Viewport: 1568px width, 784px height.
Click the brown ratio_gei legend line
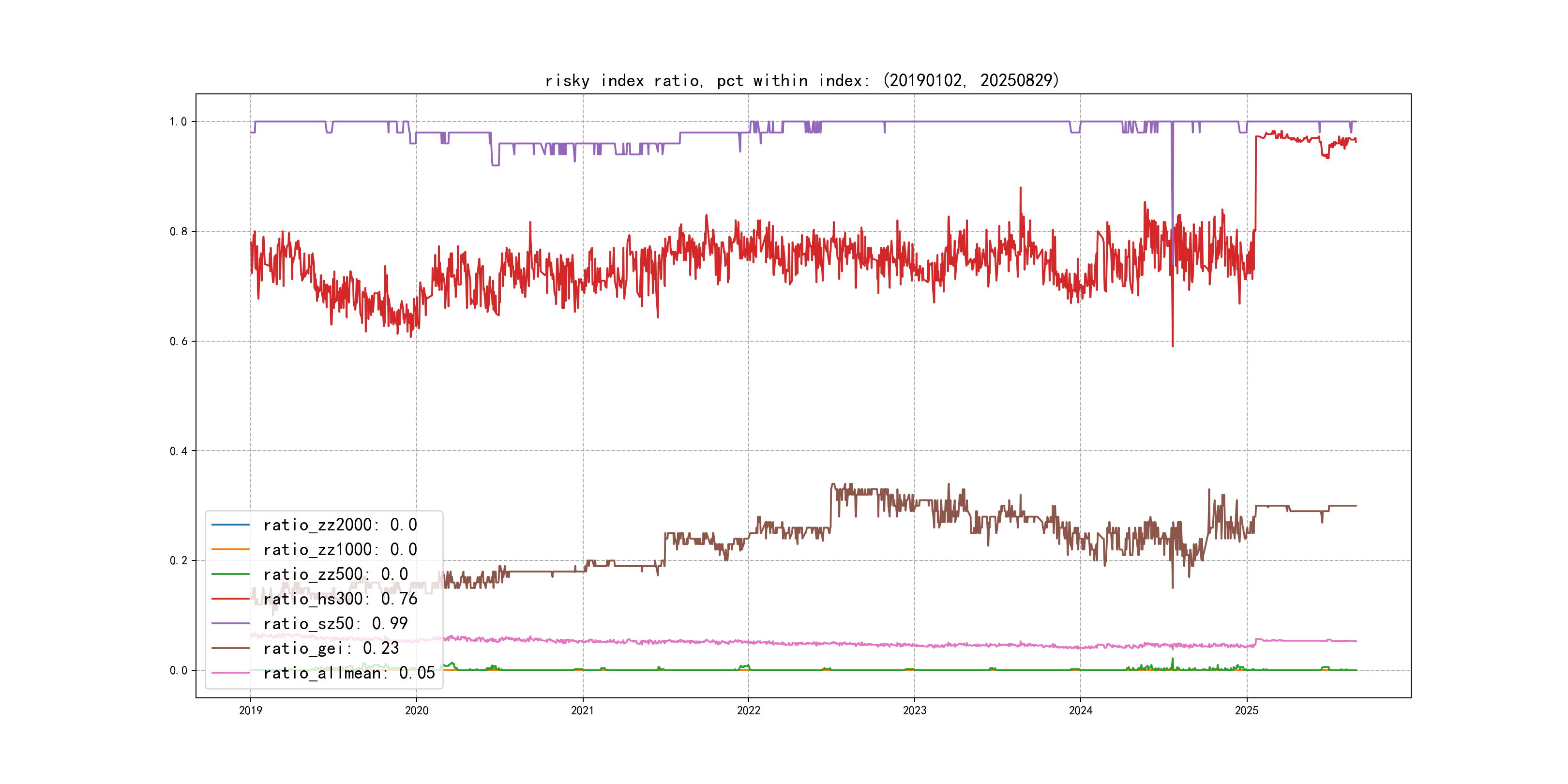(230, 648)
